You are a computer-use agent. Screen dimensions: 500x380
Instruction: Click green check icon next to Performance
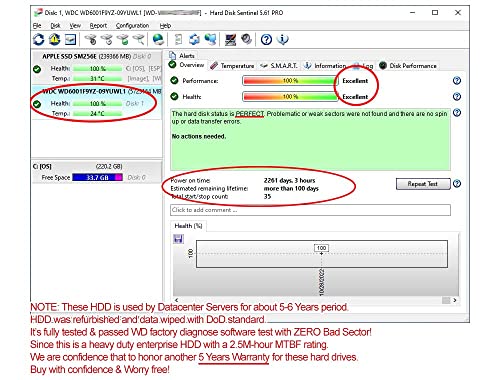tap(174, 81)
